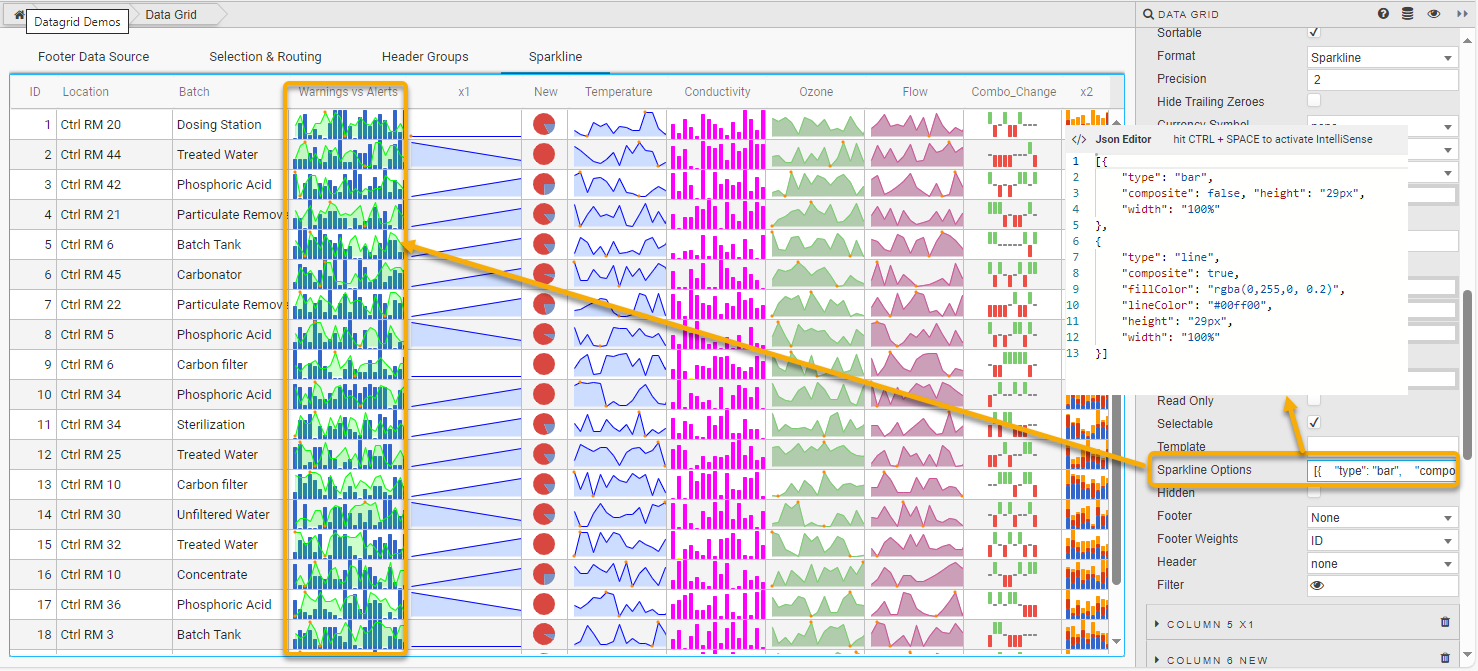Click the eye icon in the DATA GRID header
The height and width of the screenshot is (671, 1478).
(1434, 13)
